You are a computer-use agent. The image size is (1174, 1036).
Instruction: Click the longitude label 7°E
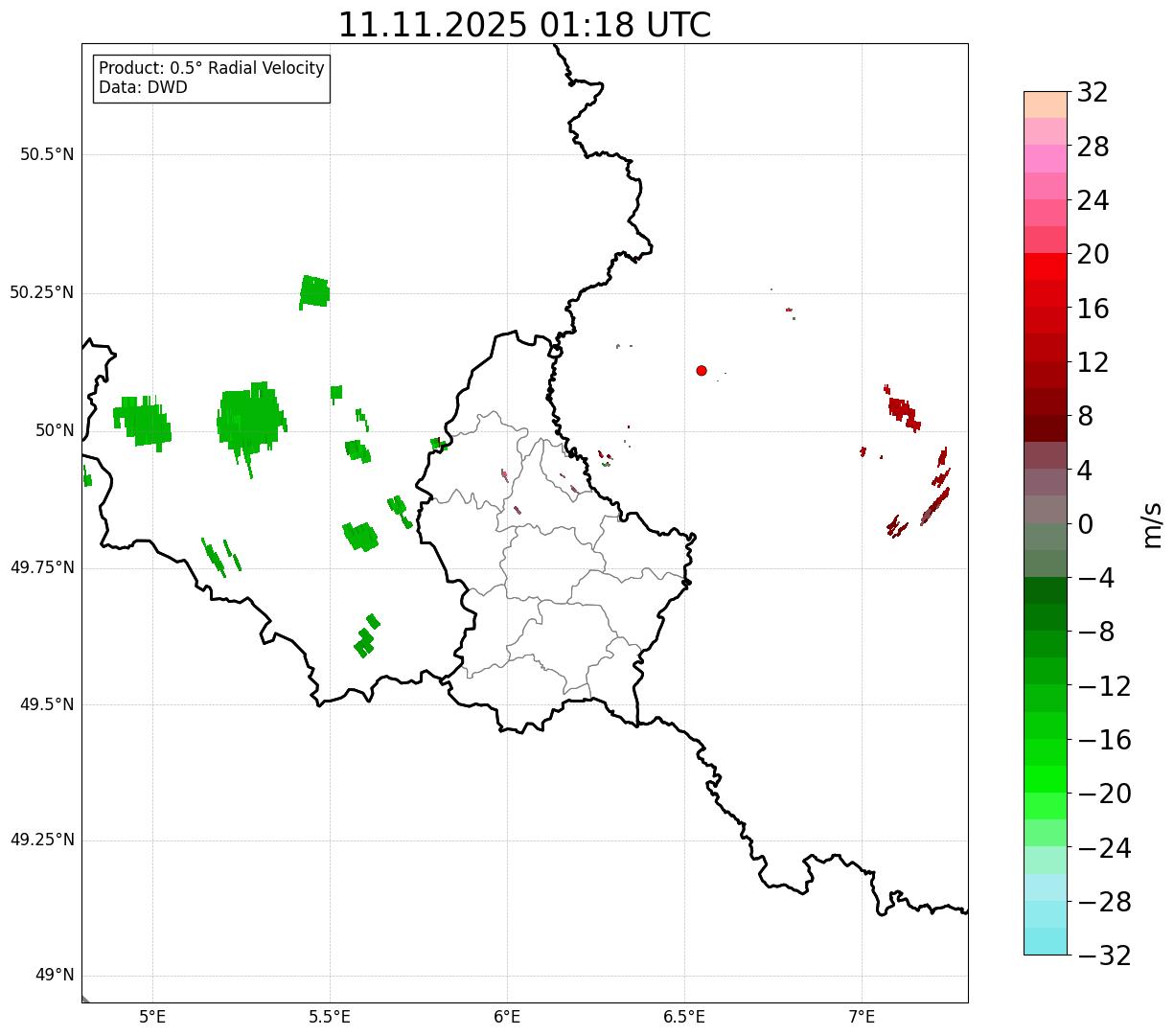[863, 1017]
